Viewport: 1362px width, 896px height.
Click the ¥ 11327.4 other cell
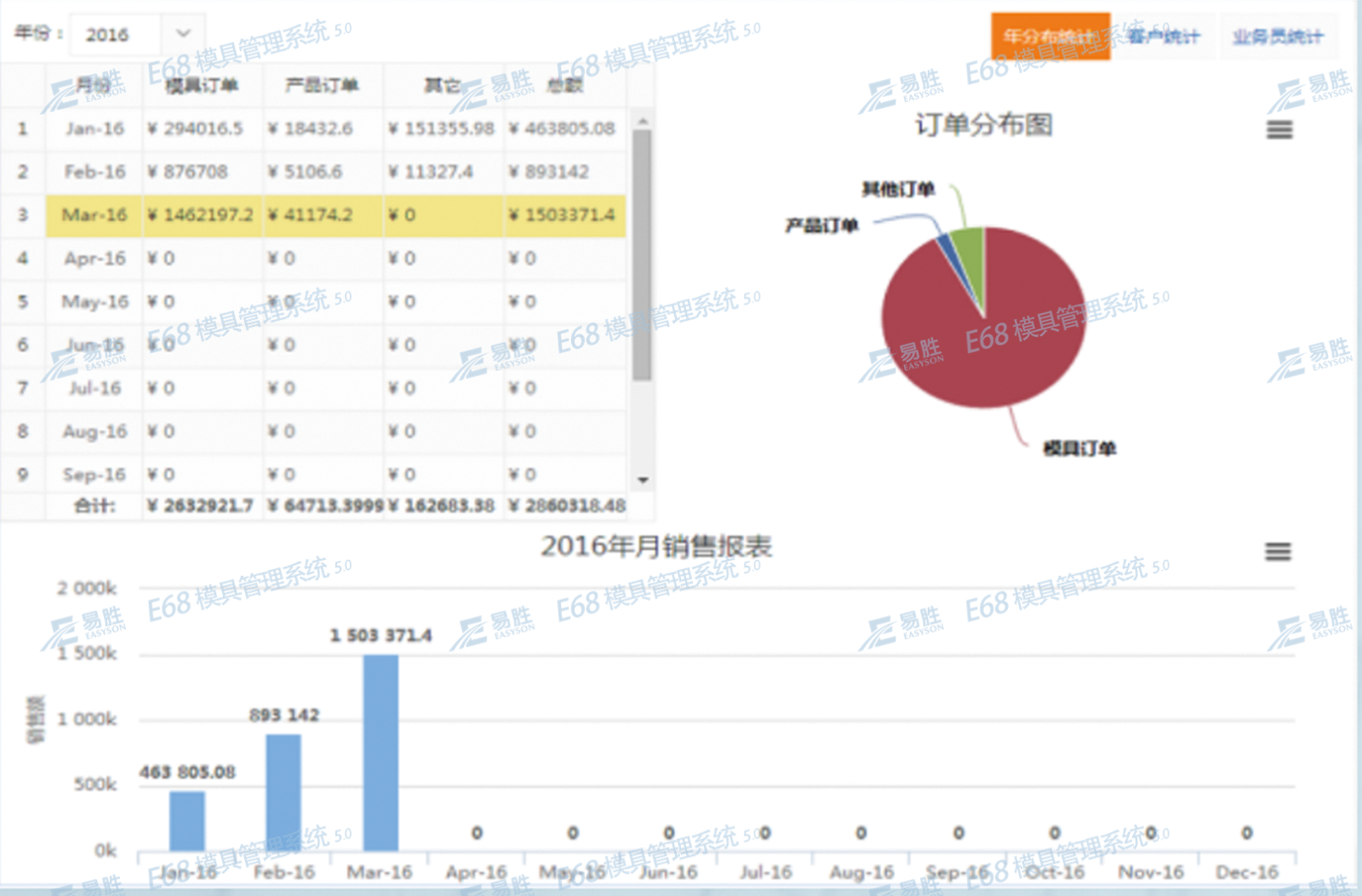443,172
